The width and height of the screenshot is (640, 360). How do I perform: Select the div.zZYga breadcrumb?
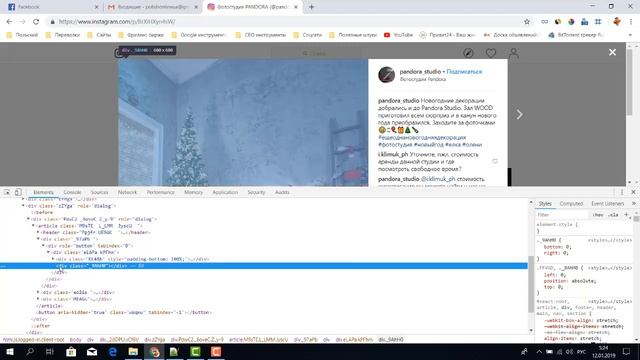pyautogui.click(x=155, y=340)
